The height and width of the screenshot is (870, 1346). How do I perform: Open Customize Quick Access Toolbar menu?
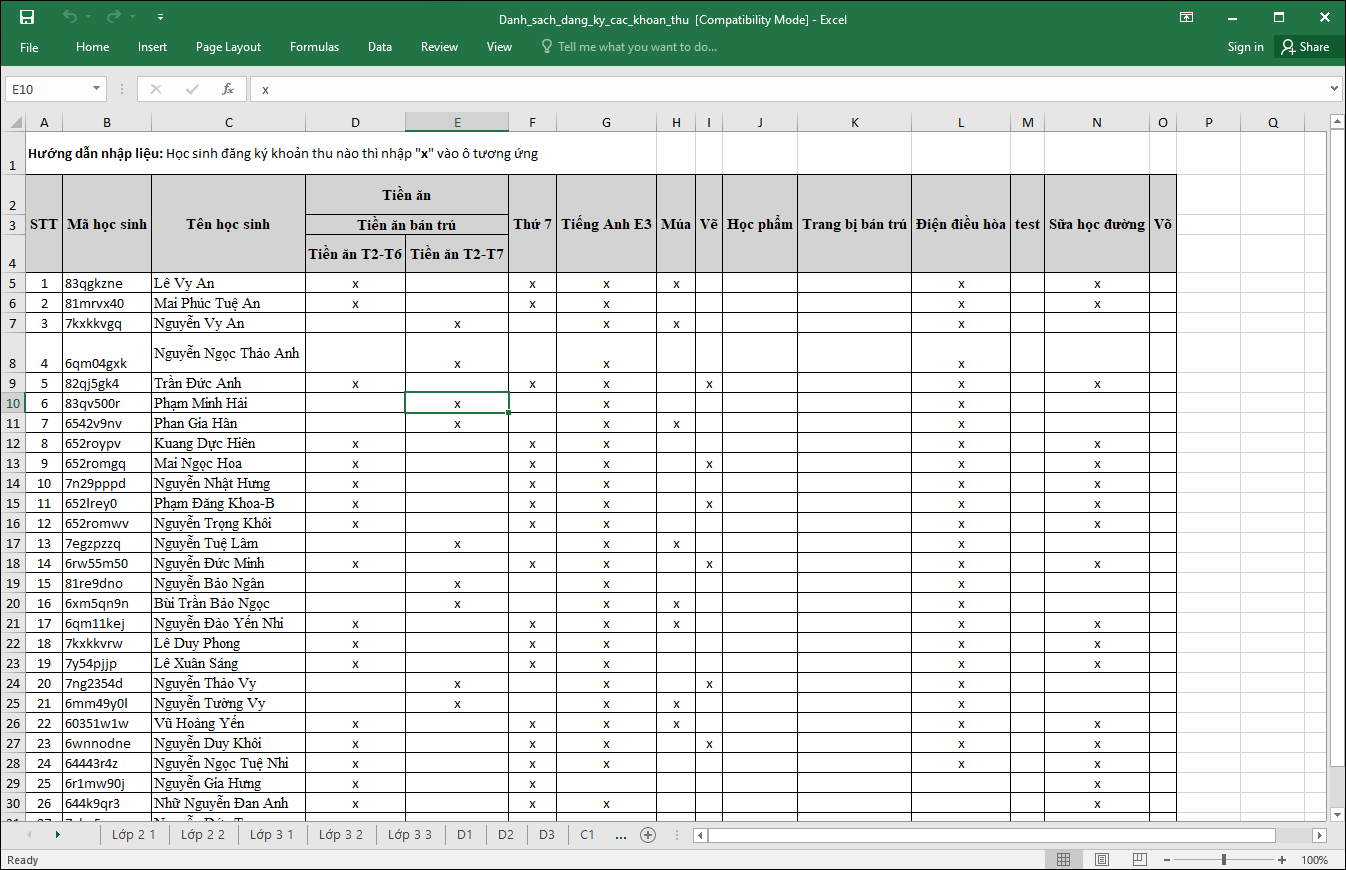(x=161, y=17)
